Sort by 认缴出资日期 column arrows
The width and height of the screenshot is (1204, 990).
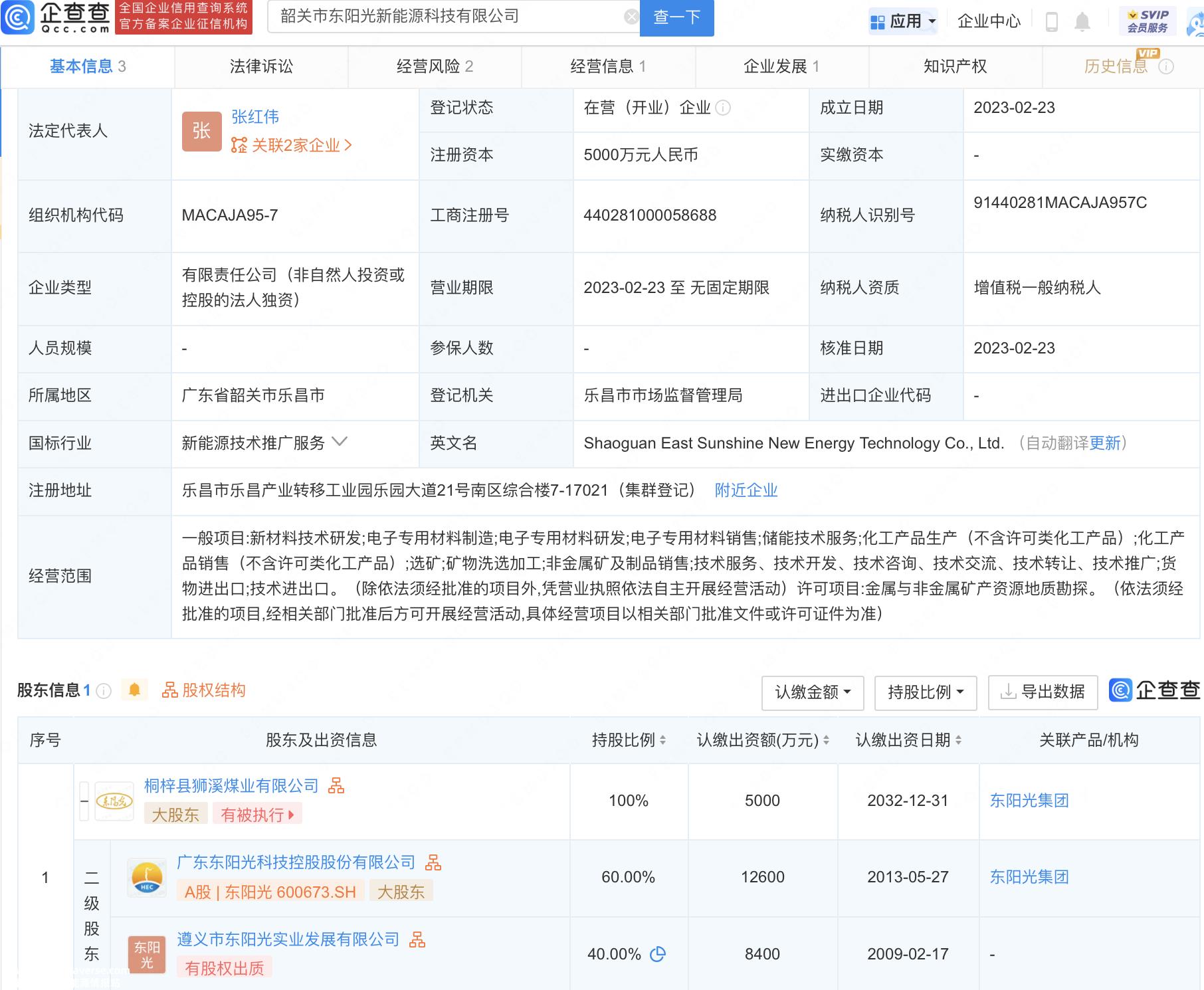click(958, 740)
